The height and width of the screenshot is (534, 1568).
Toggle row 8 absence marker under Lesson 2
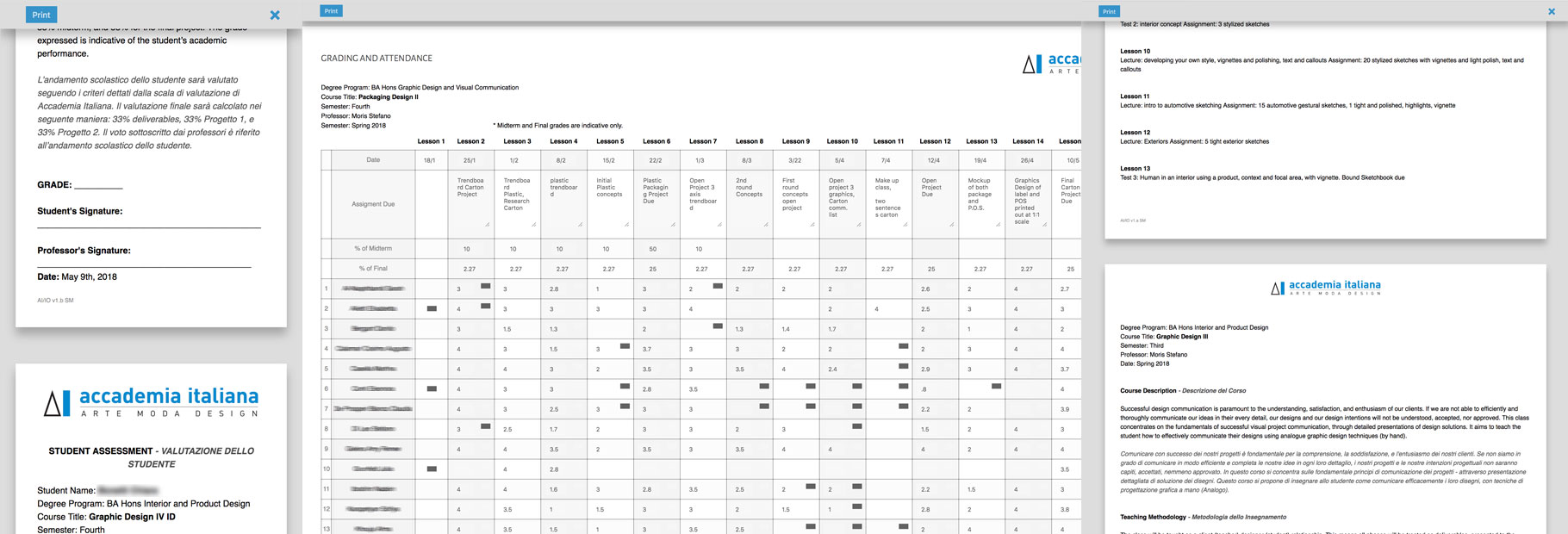[486, 425]
